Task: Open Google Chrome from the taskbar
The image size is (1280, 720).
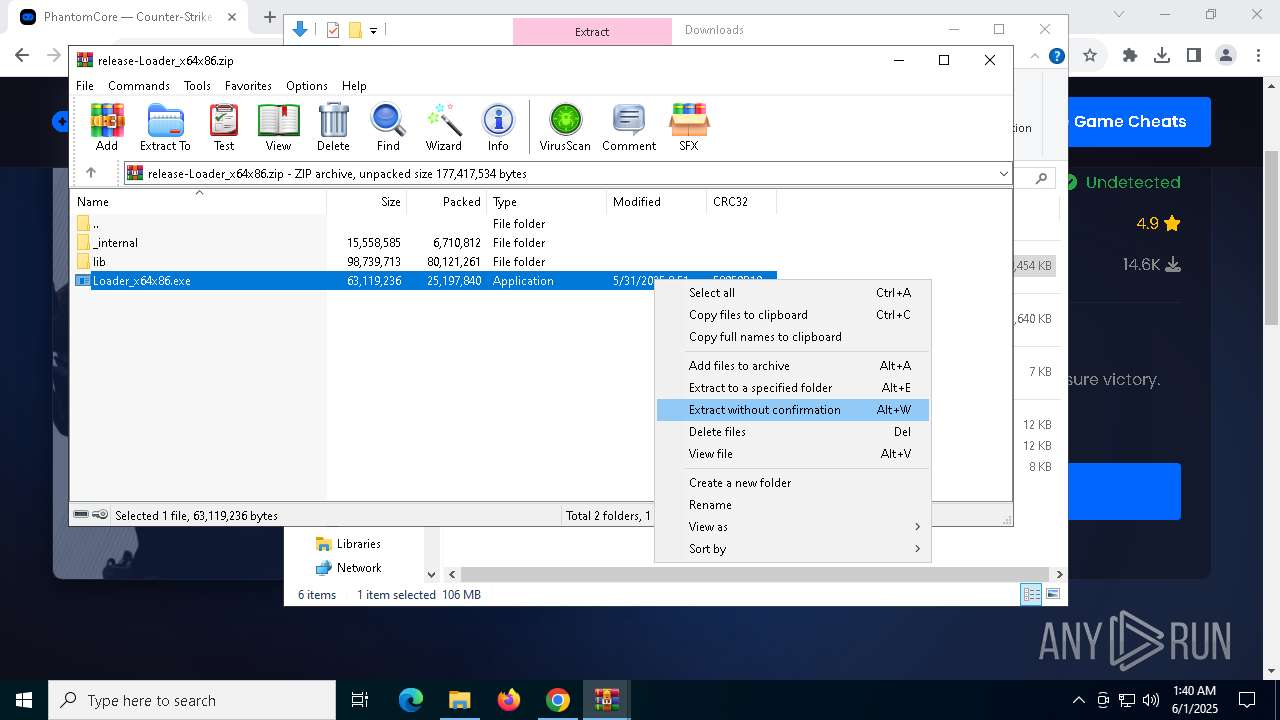Action: (x=558, y=700)
